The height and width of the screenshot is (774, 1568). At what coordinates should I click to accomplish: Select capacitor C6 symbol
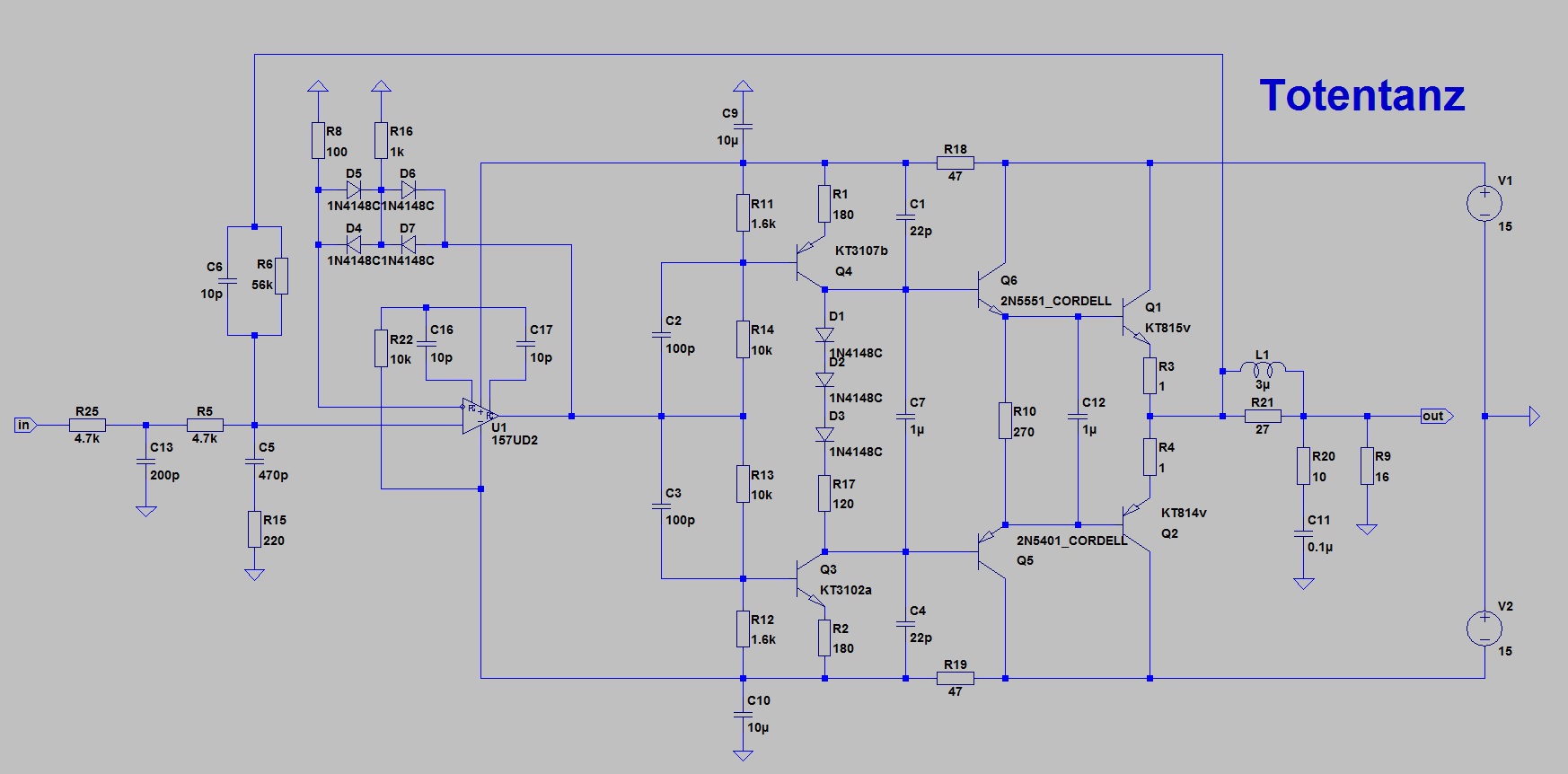click(x=227, y=280)
